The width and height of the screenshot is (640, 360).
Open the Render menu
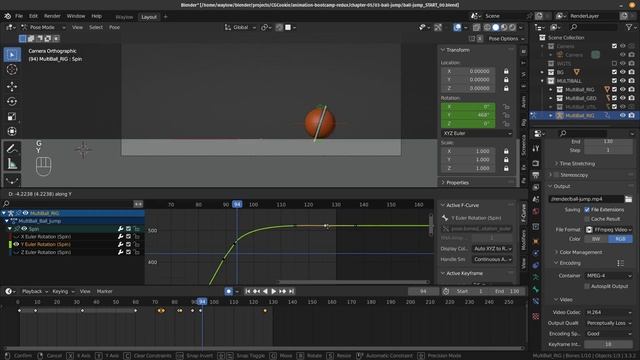pyautogui.click(x=52, y=16)
